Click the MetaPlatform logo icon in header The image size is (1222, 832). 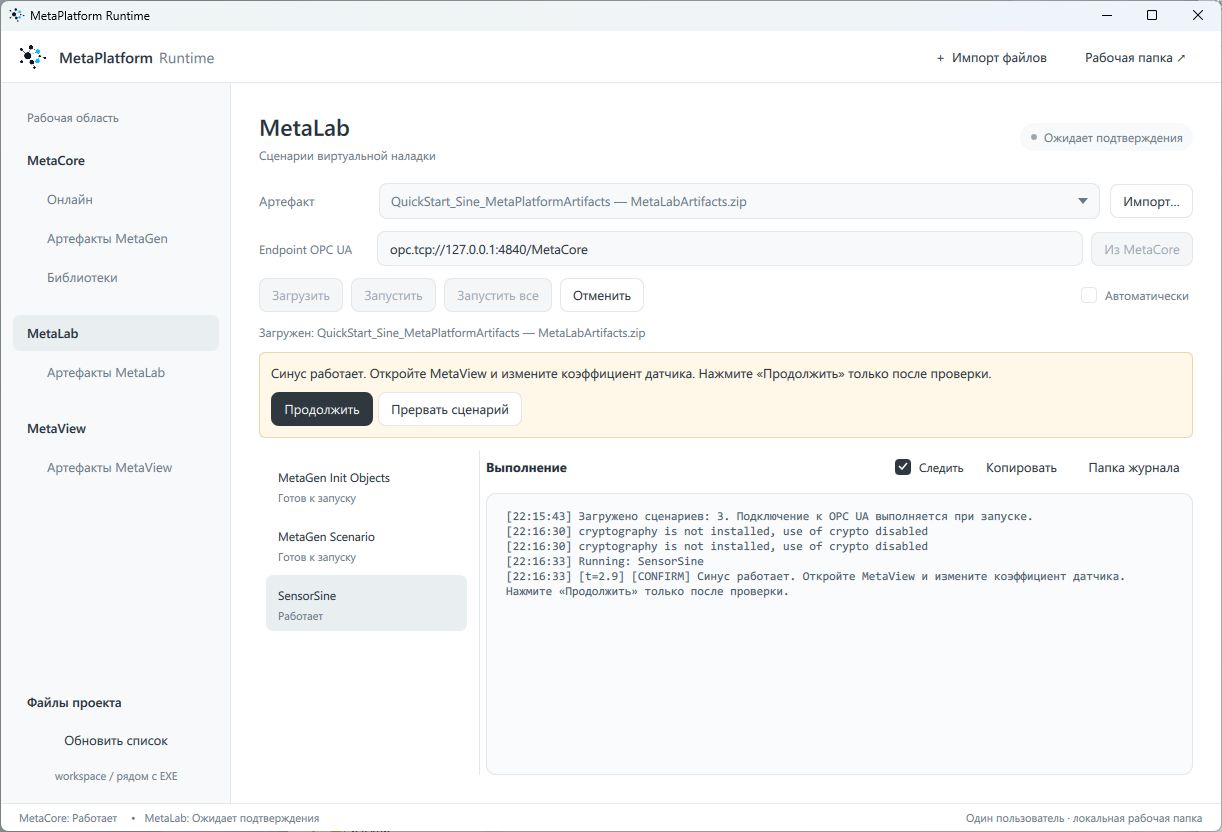coord(32,58)
